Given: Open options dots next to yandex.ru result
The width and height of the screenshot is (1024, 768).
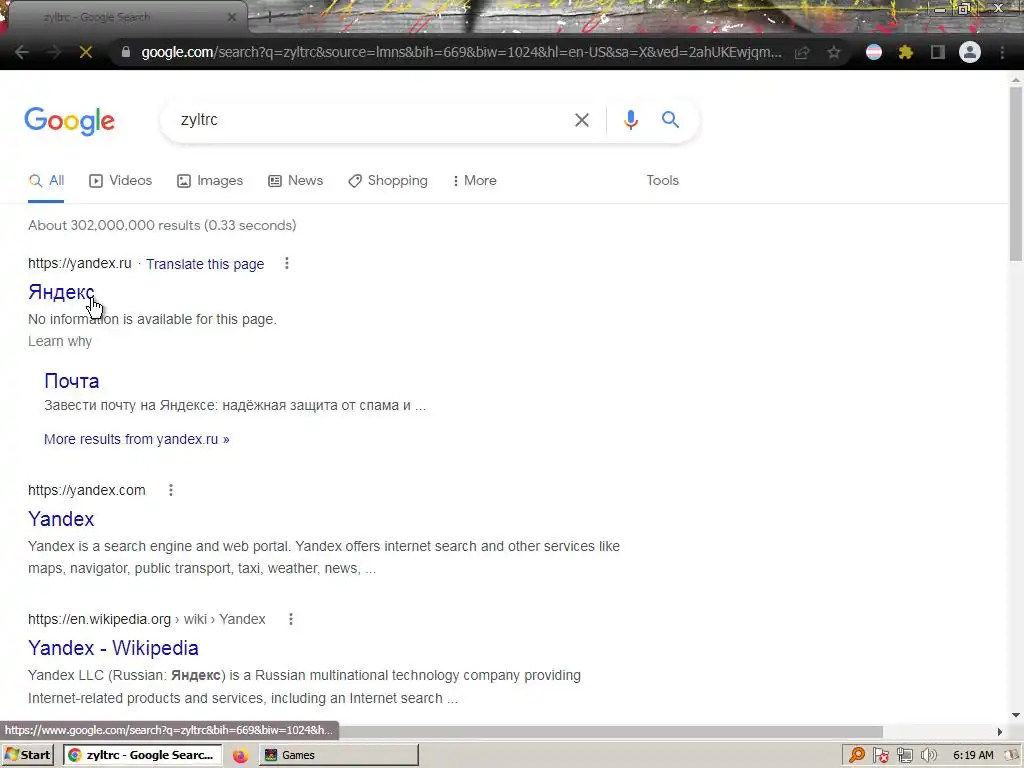Looking at the screenshot, I should coord(287,263).
